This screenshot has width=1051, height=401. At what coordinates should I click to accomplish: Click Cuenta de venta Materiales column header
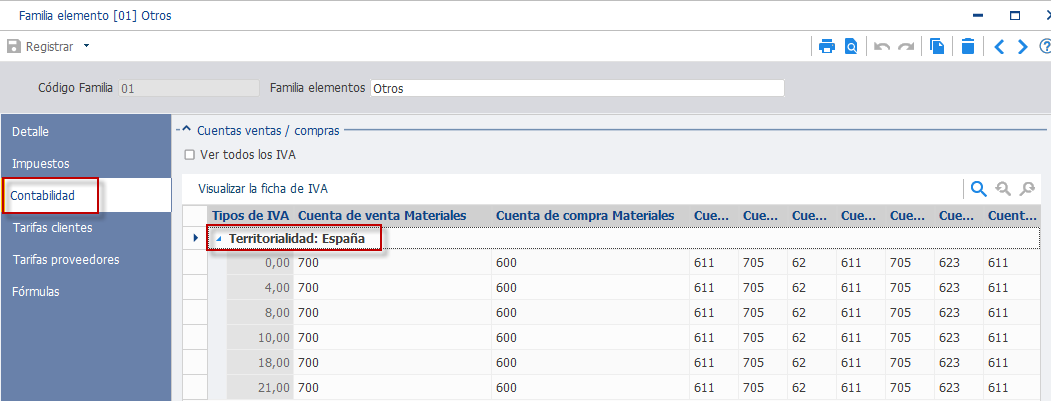click(x=382, y=215)
